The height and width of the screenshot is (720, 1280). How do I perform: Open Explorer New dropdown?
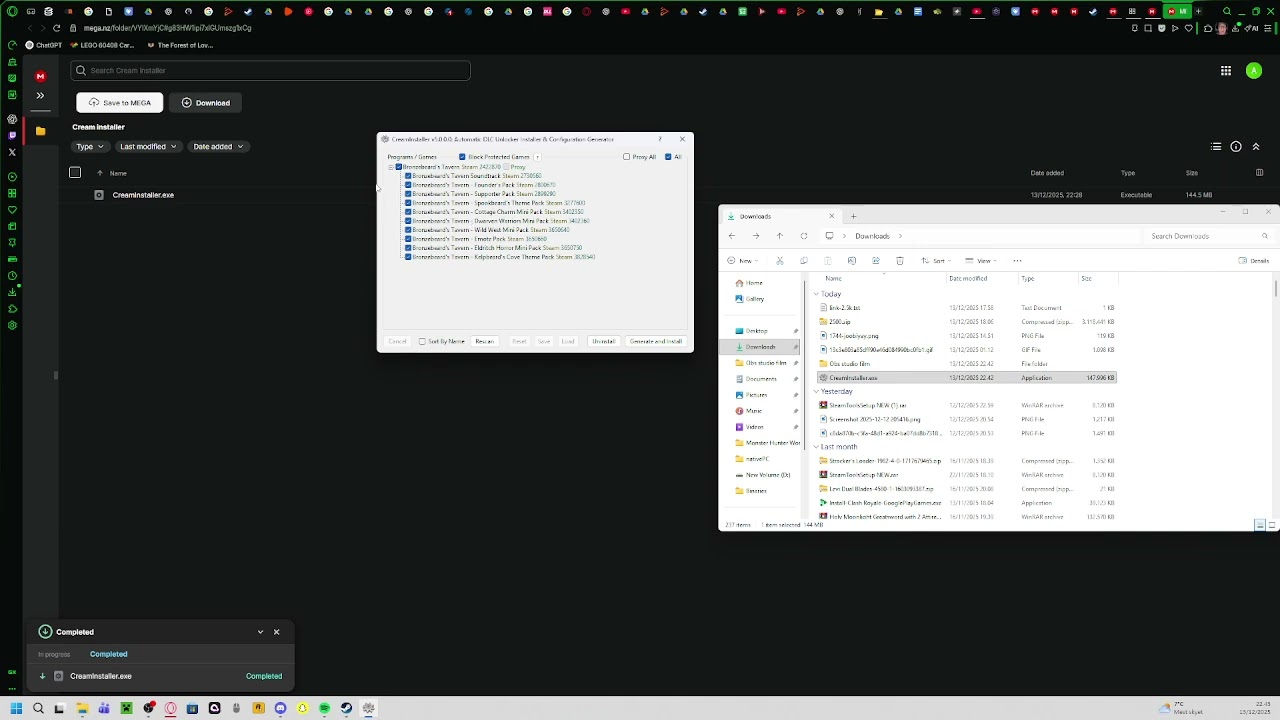[745, 261]
